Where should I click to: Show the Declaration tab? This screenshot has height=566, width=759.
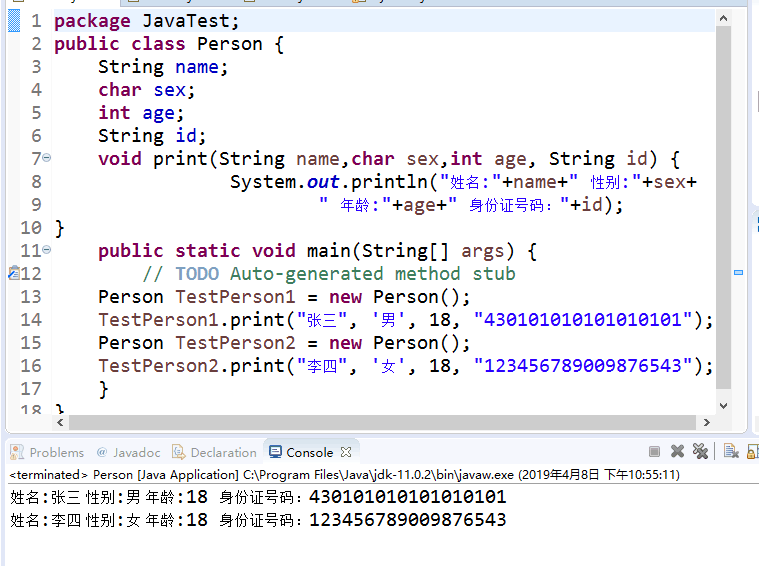214,452
